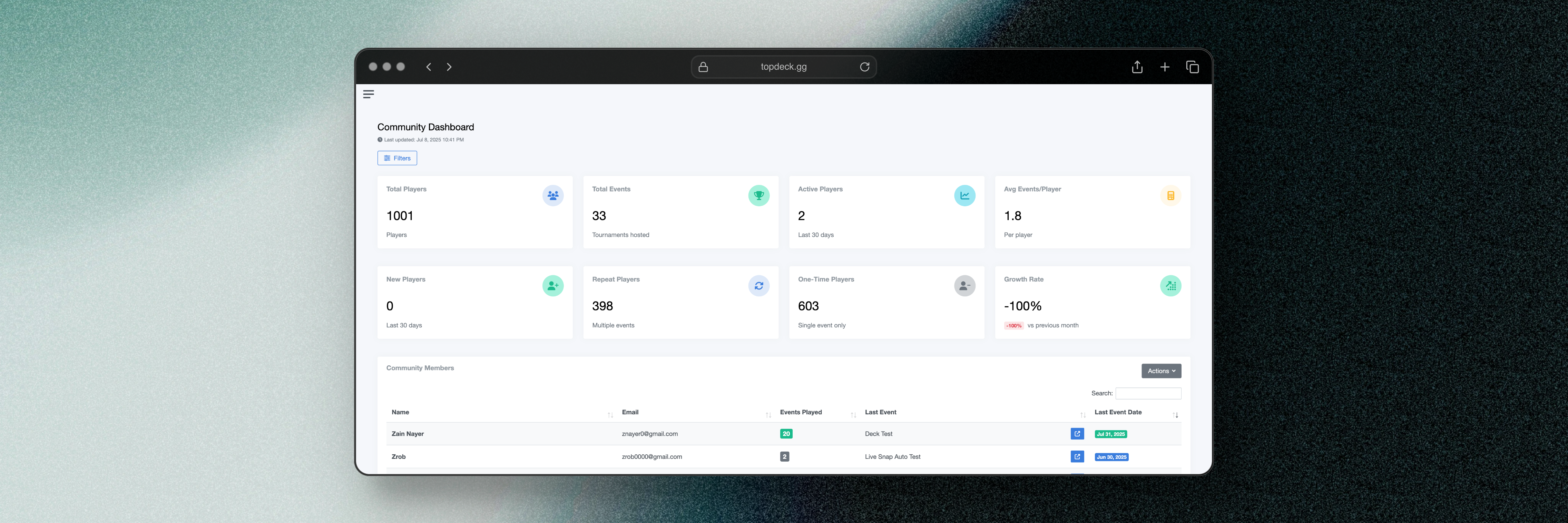
Task: Click the Total Players people icon
Action: pyautogui.click(x=553, y=196)
